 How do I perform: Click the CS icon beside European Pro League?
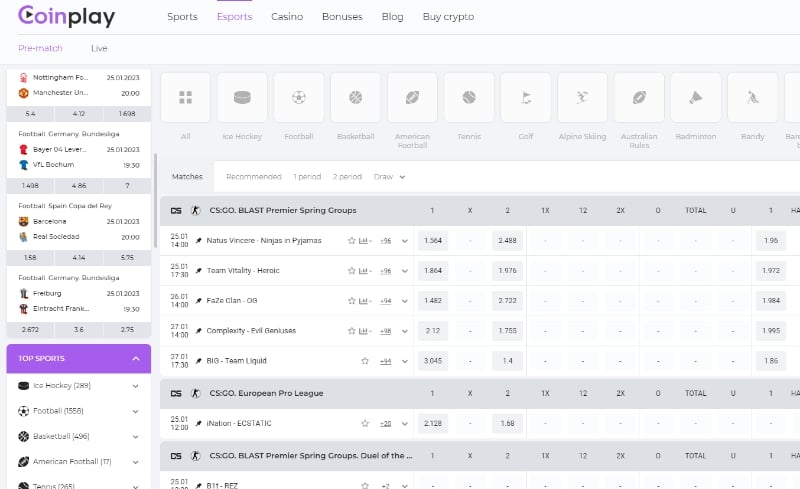click(176, 394)
